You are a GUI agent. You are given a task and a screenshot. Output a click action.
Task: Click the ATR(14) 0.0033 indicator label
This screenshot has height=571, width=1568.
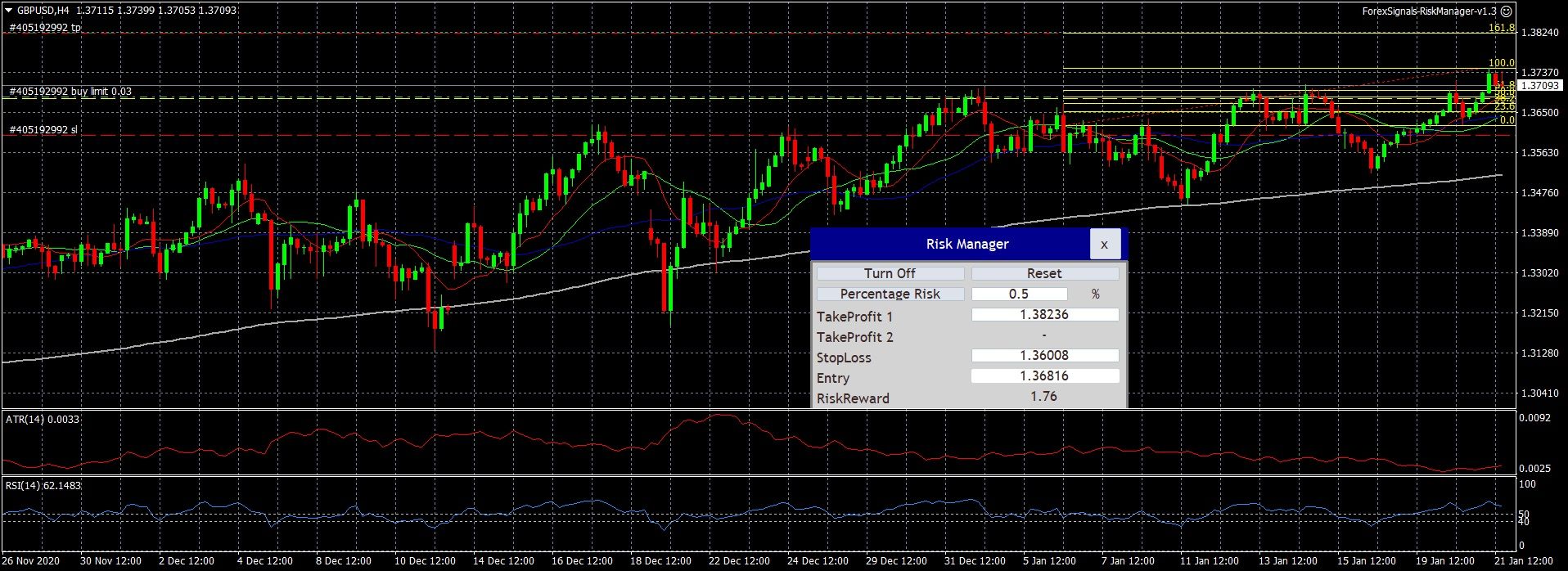(43, 420)
